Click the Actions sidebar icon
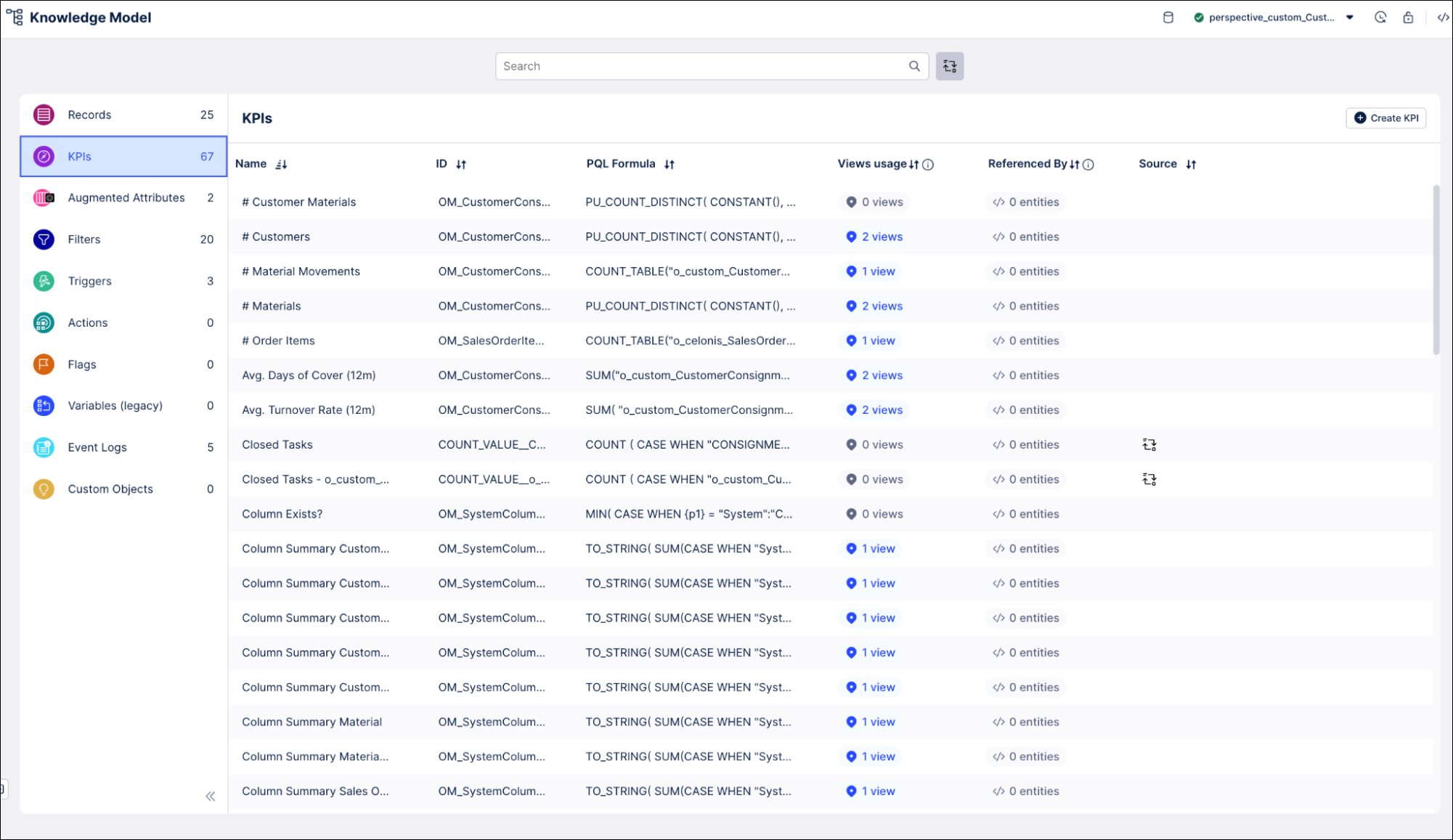This screenshot has width=1453, height=840. pos(44,322)
